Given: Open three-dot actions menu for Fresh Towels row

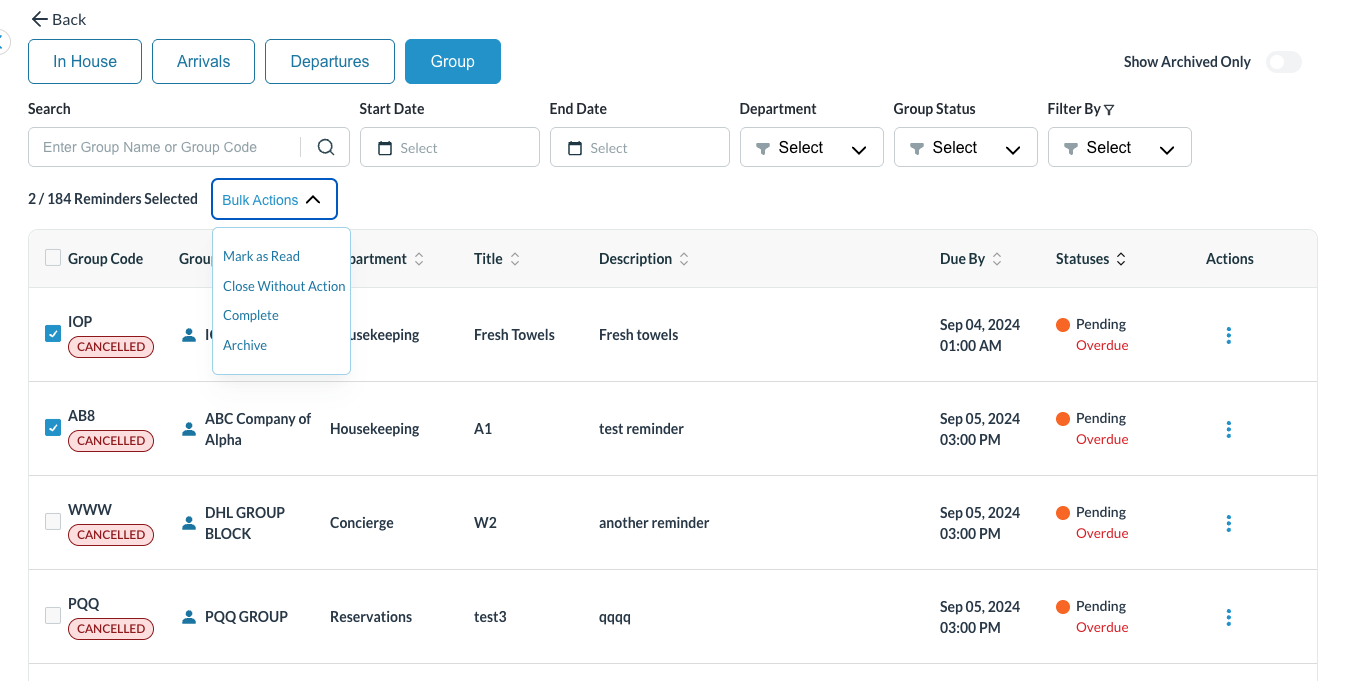Looking at the screenshot, I should (1228, 335).
